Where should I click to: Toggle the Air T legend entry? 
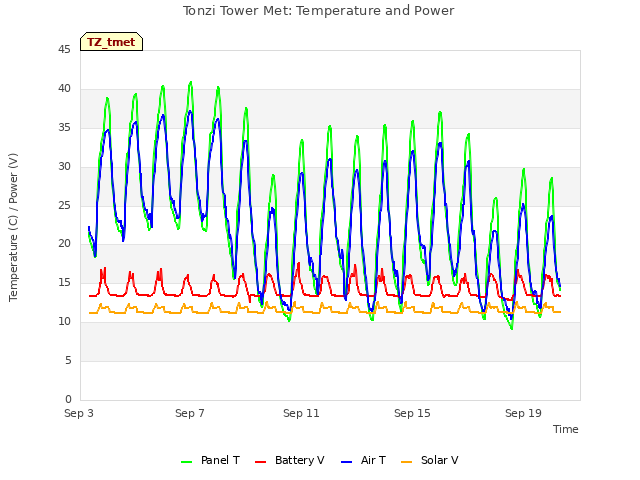(363, 460)
